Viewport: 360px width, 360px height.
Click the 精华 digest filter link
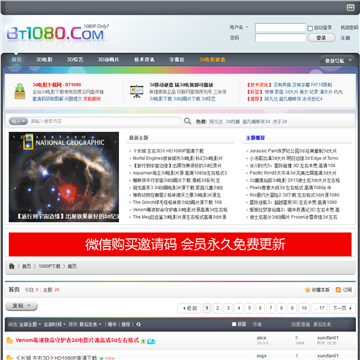tap(112, 324)
